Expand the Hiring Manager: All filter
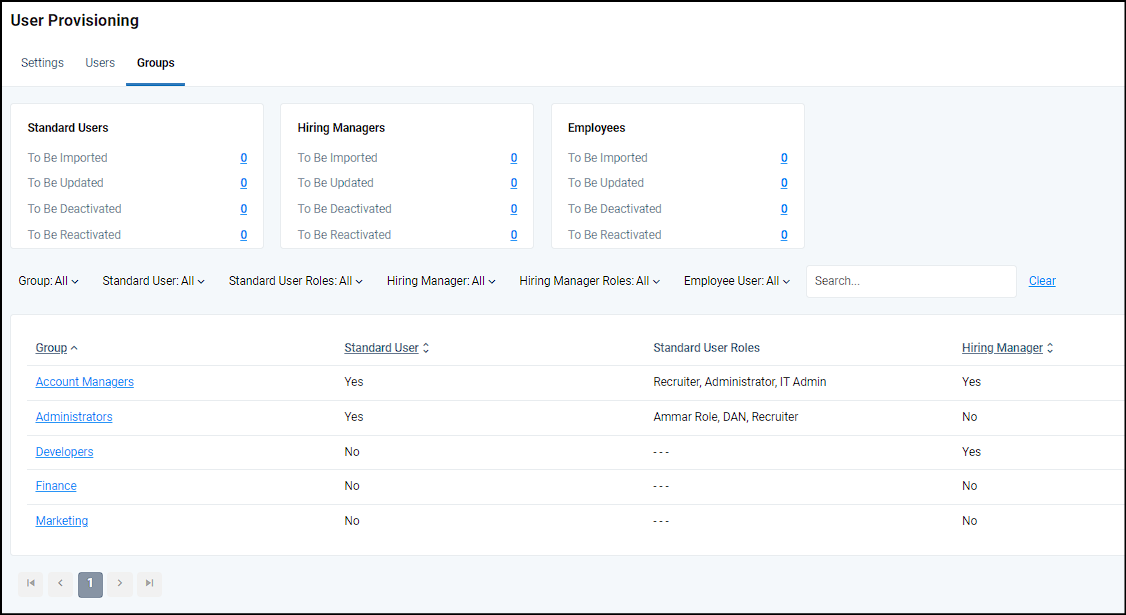The width and height of the screenshot is (1126, 615). [x=440, y=281]
